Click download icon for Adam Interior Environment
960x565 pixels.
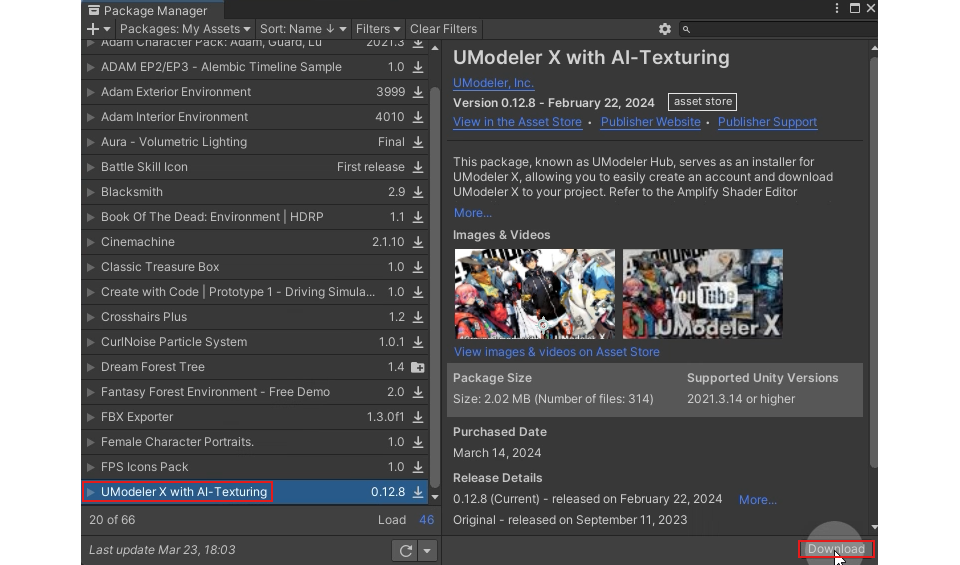(418, 117)
